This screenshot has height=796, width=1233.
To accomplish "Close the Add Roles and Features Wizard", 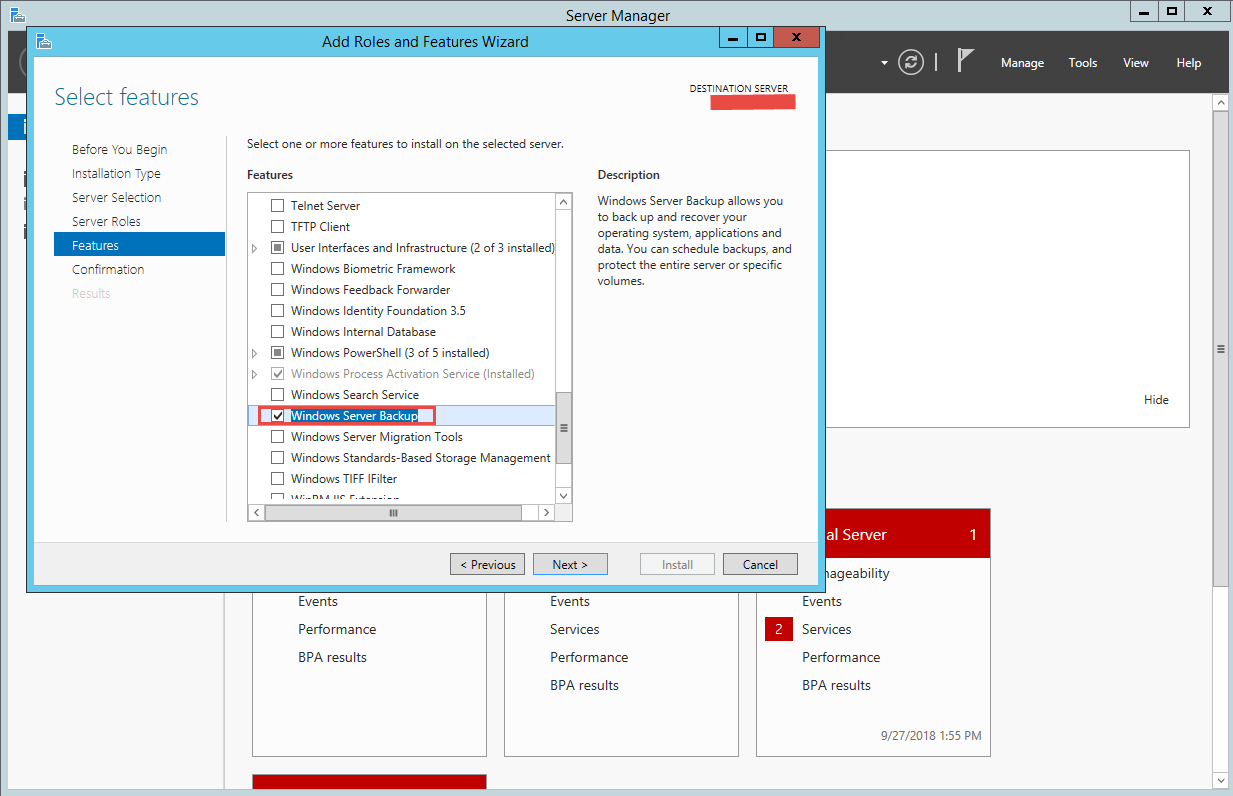I will click(x=796, y=38).
